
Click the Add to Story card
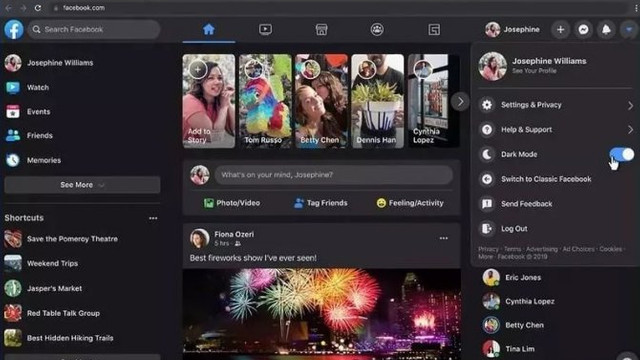(x=209, y=101)
